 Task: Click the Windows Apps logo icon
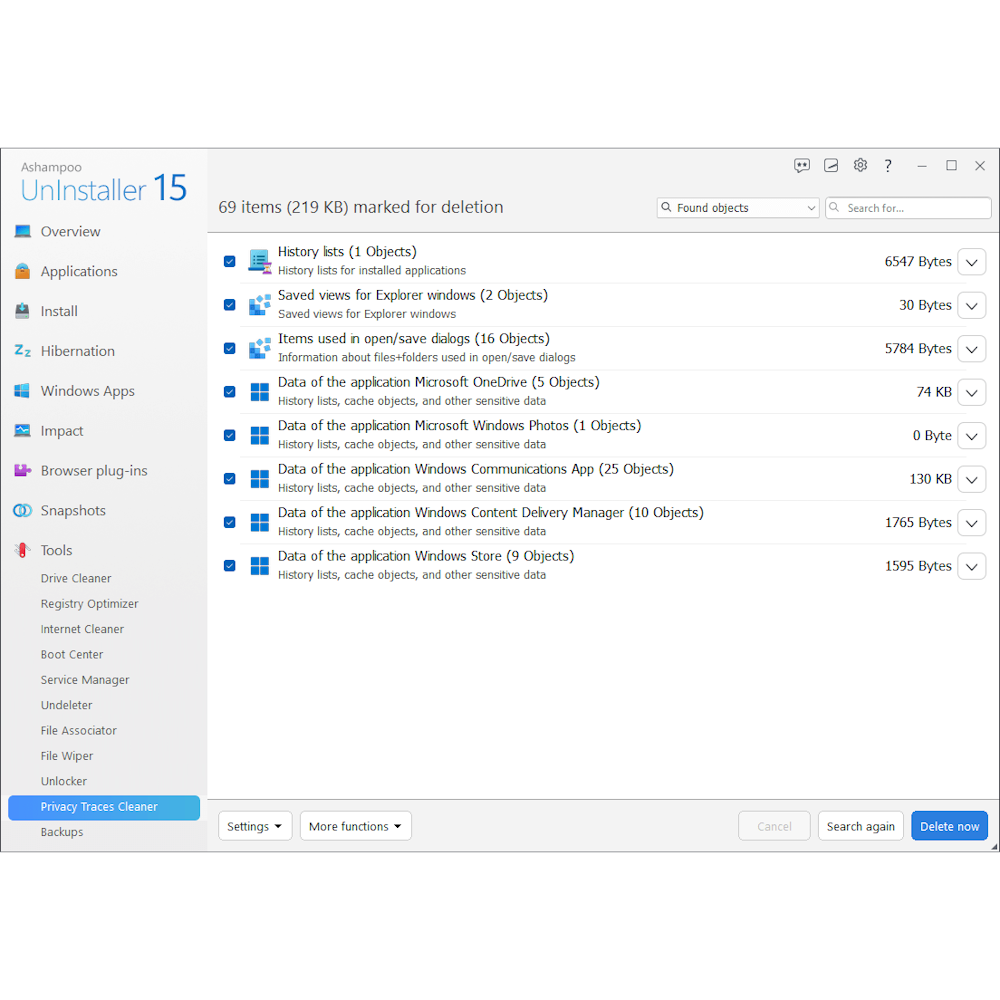coord(22,390)
